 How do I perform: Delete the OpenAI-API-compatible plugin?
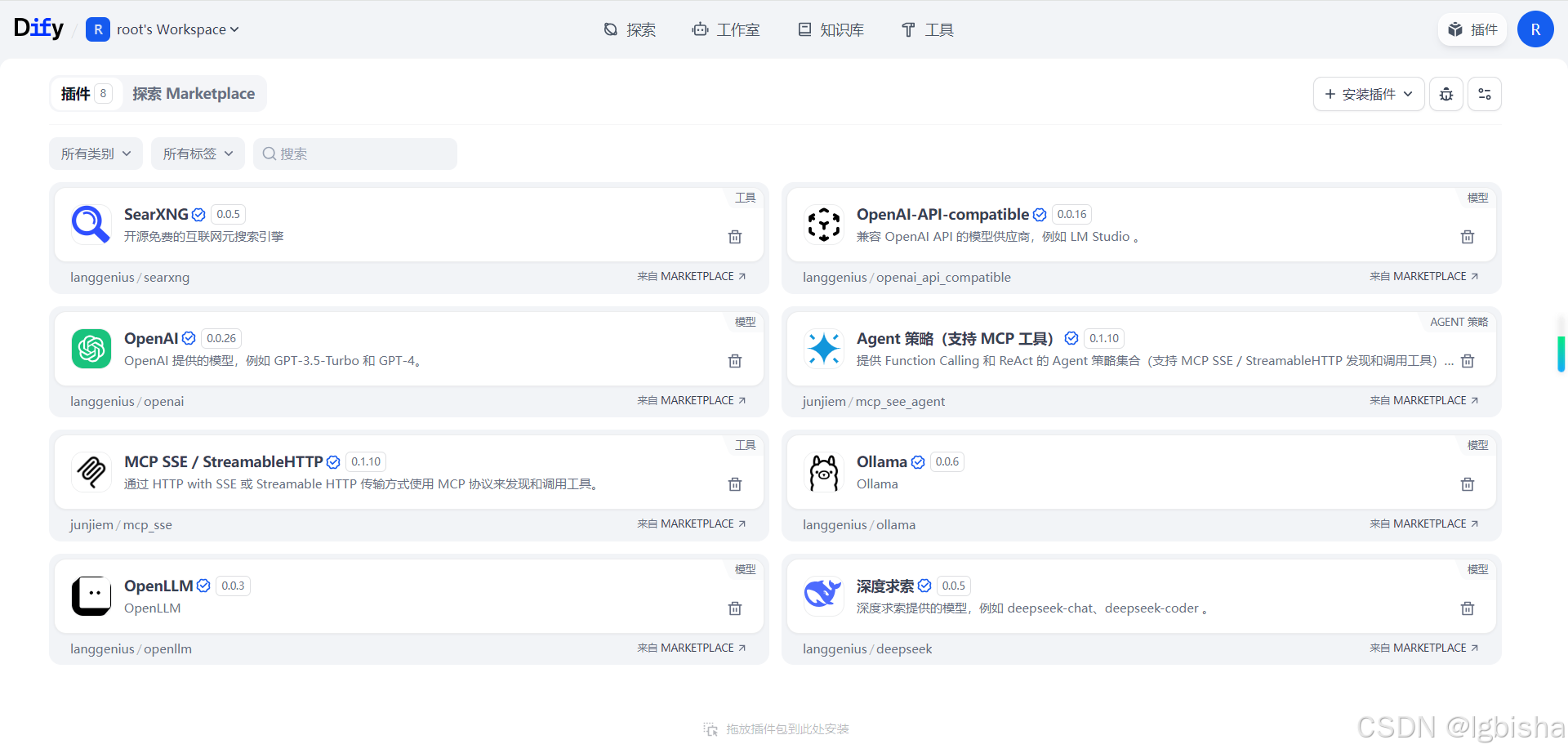pos(1468,237)
